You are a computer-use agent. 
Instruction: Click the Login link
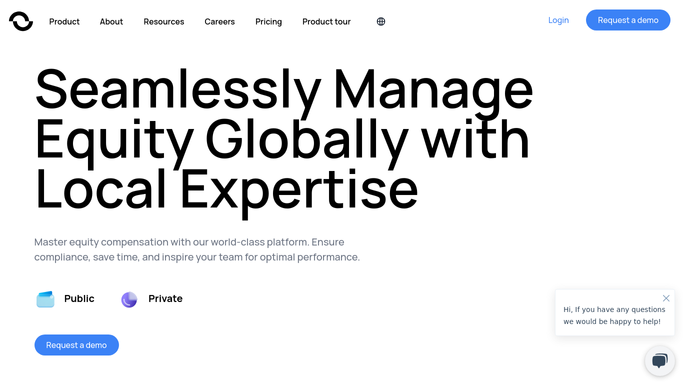tap(558, 20)
